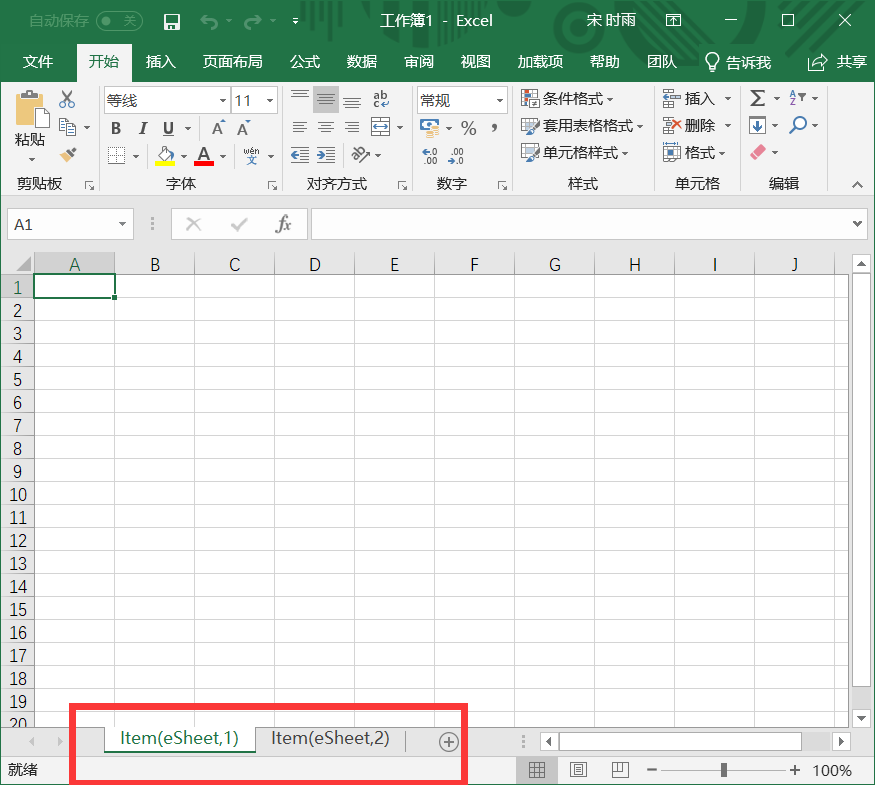Expand the font size dropdown
The image size is (875, 785).
[x=270, y=101]
